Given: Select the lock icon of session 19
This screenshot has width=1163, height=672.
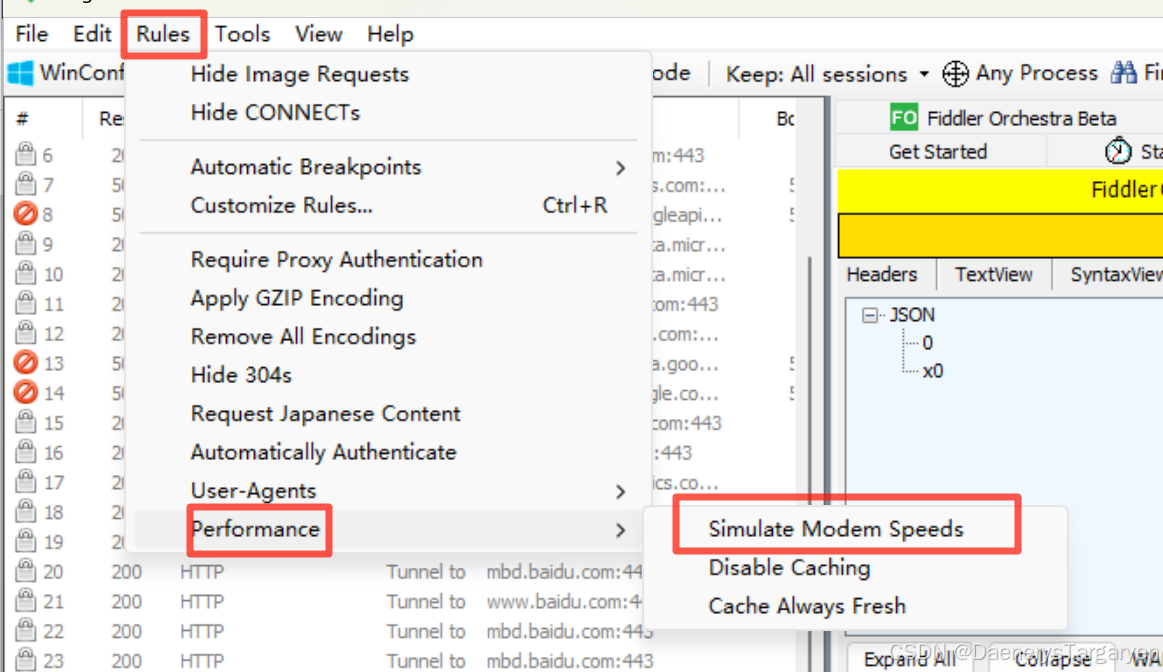Looking at the screenshot, I should pos(25,541).
